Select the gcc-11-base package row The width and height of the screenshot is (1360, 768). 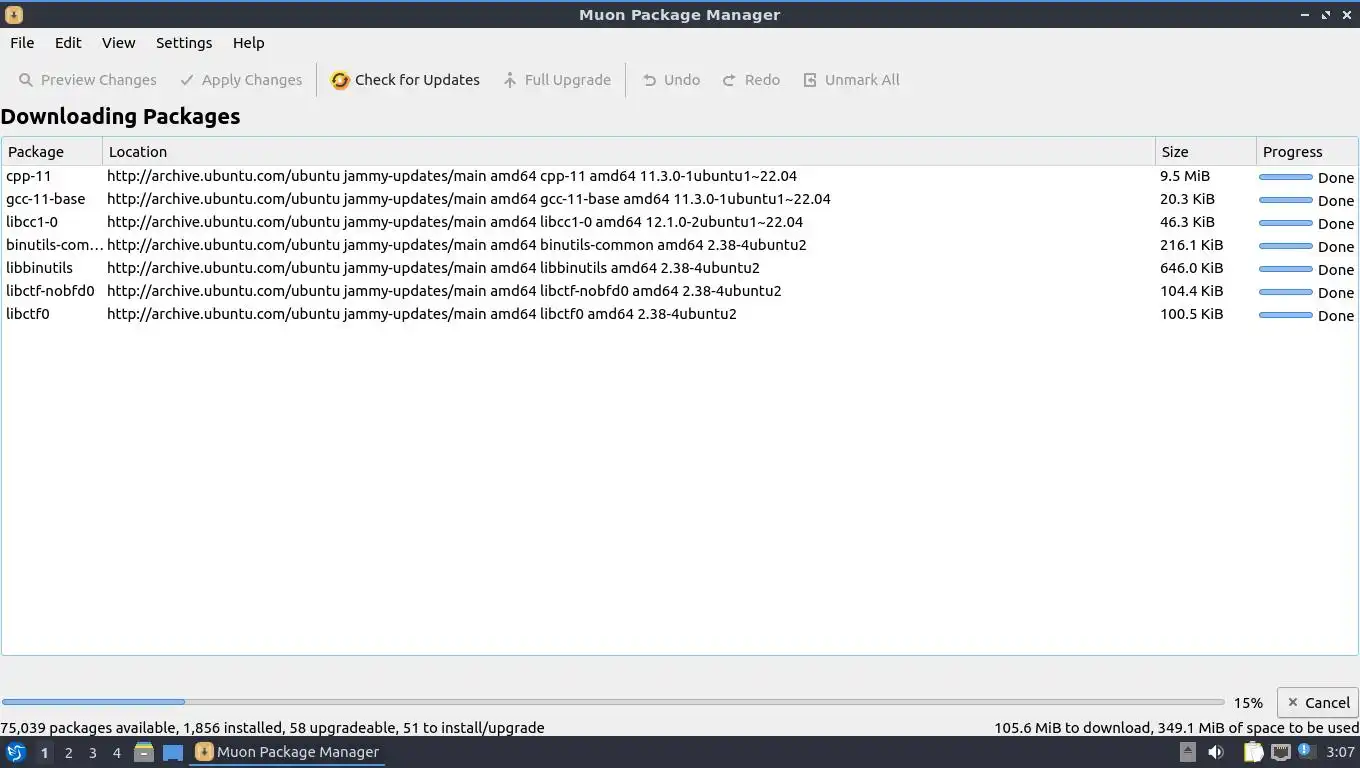(x=680, y=199)
